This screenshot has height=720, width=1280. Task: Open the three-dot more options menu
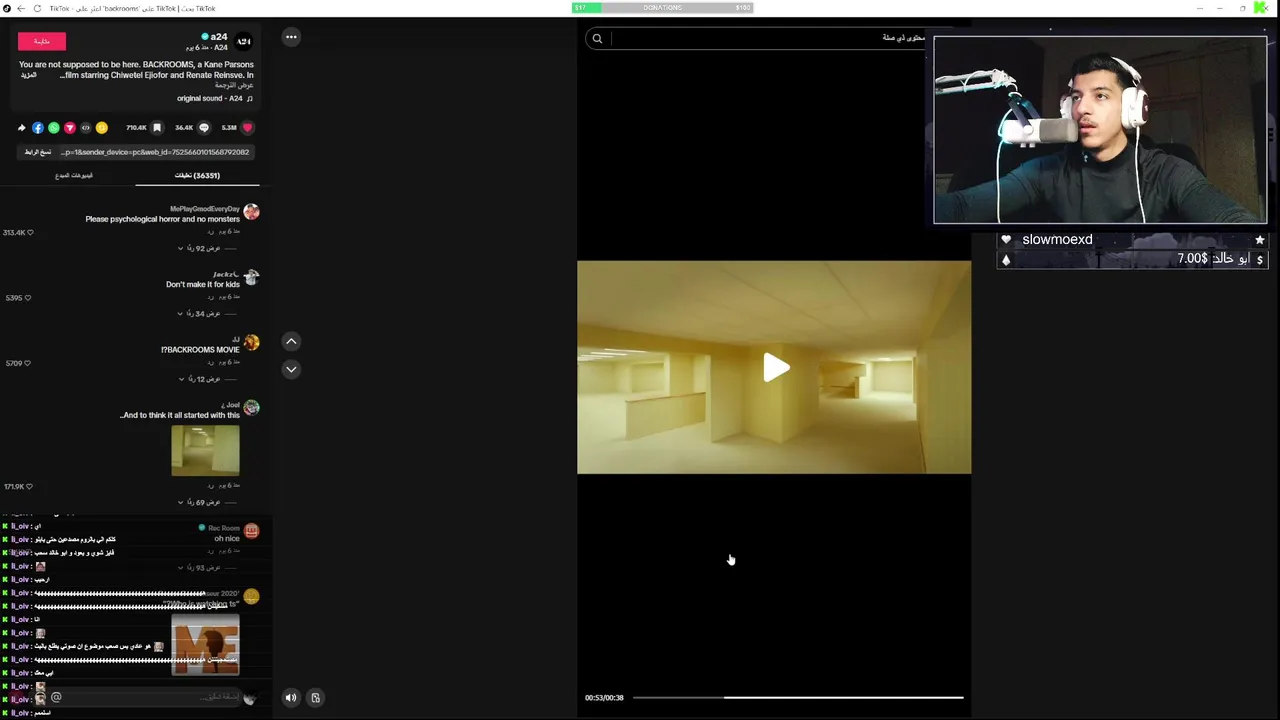(x=291, y=37)
